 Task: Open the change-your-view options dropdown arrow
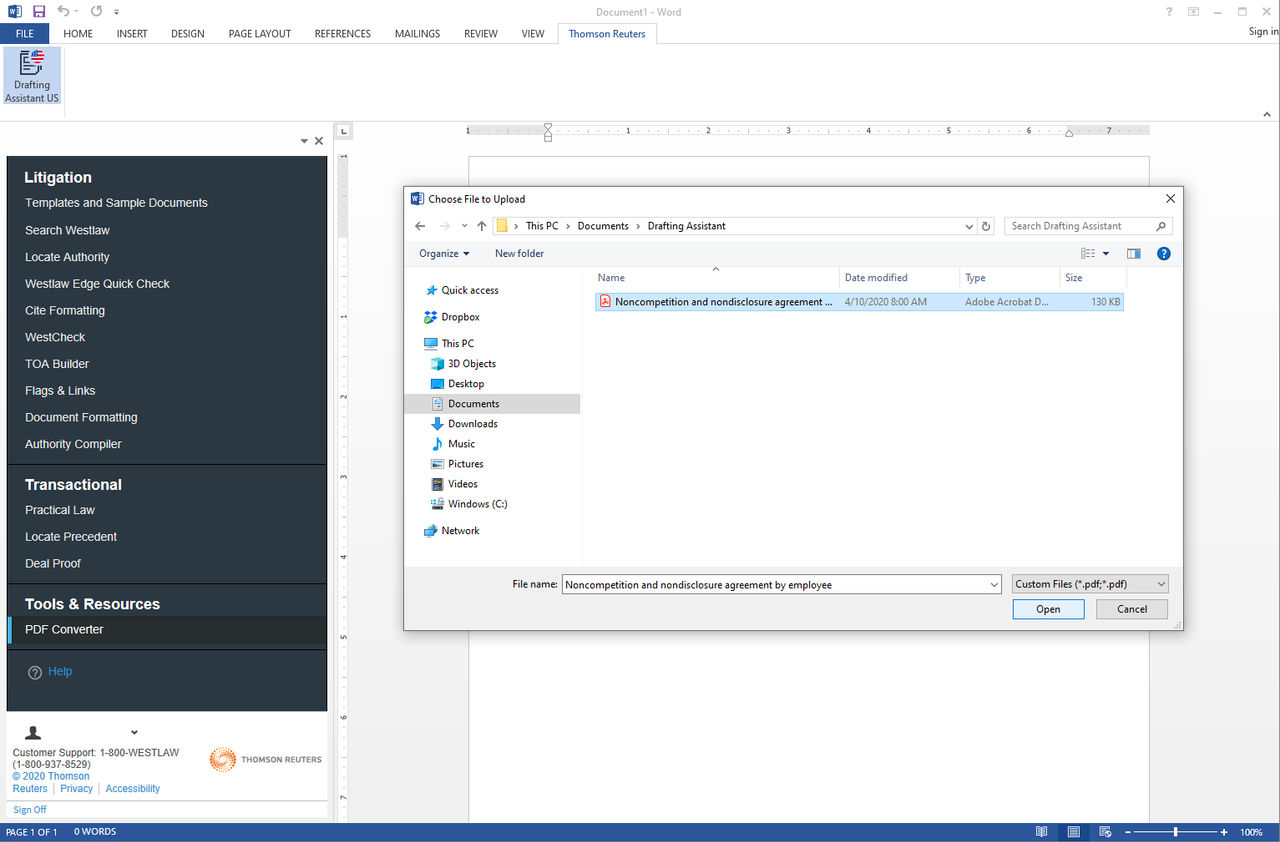[x=1106, y=254]
